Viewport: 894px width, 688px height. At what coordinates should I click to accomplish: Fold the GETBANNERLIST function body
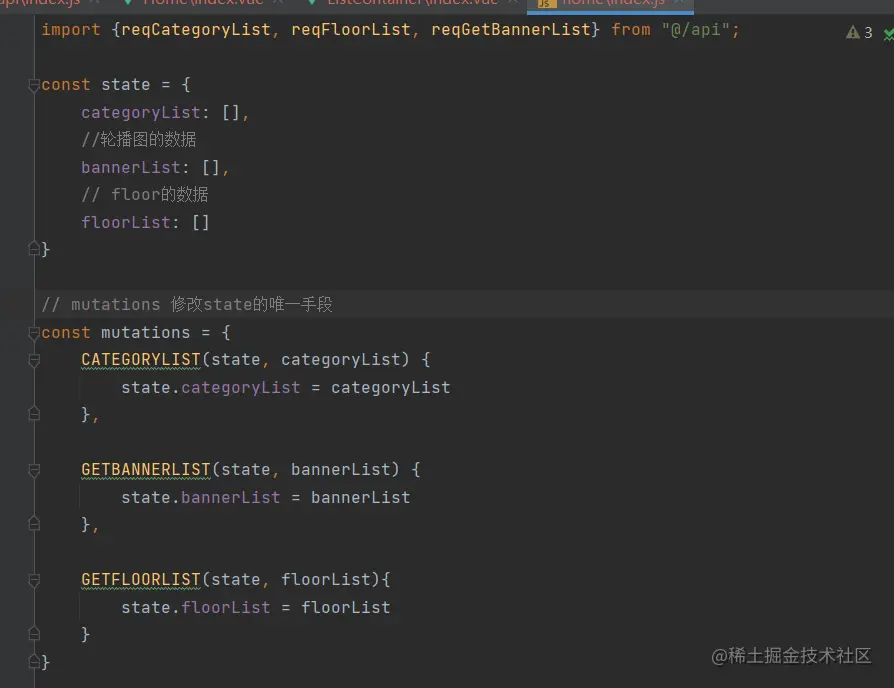(x=34, y=470)
